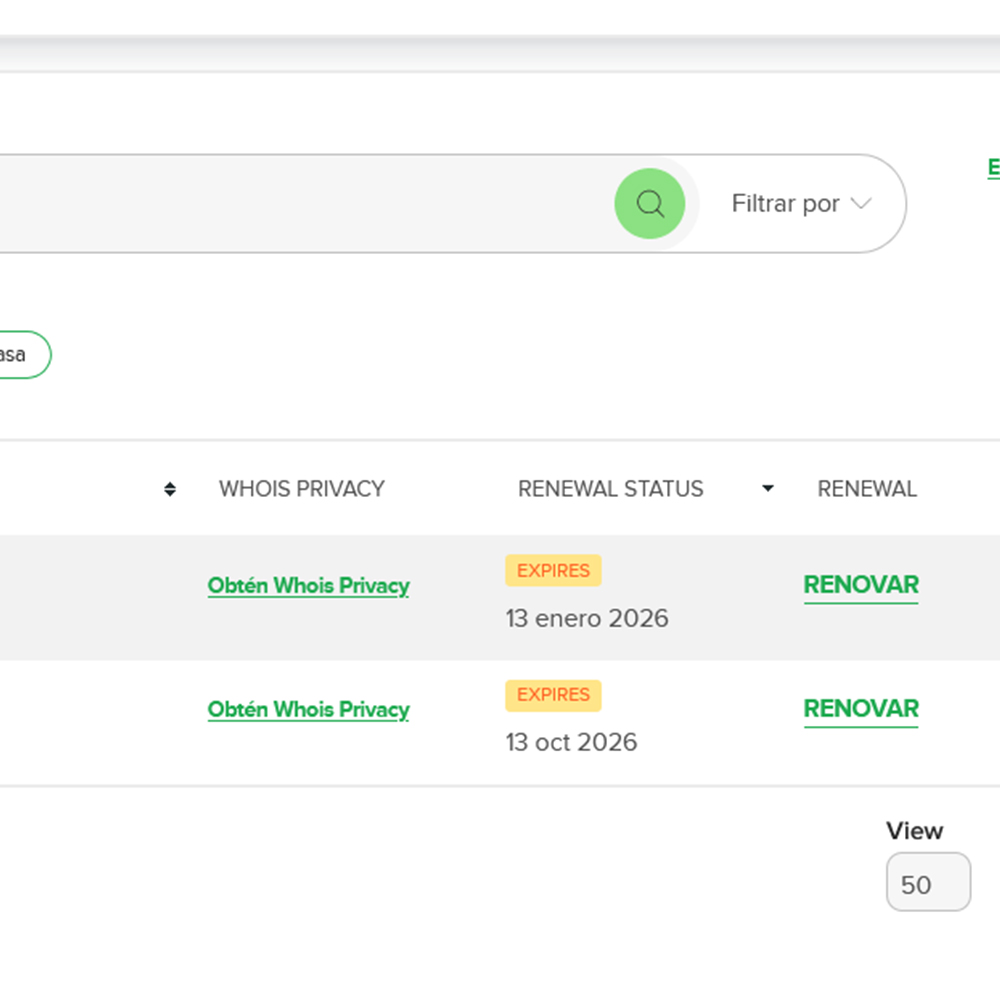Select the date 13 enero 2026
1000x1000 pixels.
point(587,618)
